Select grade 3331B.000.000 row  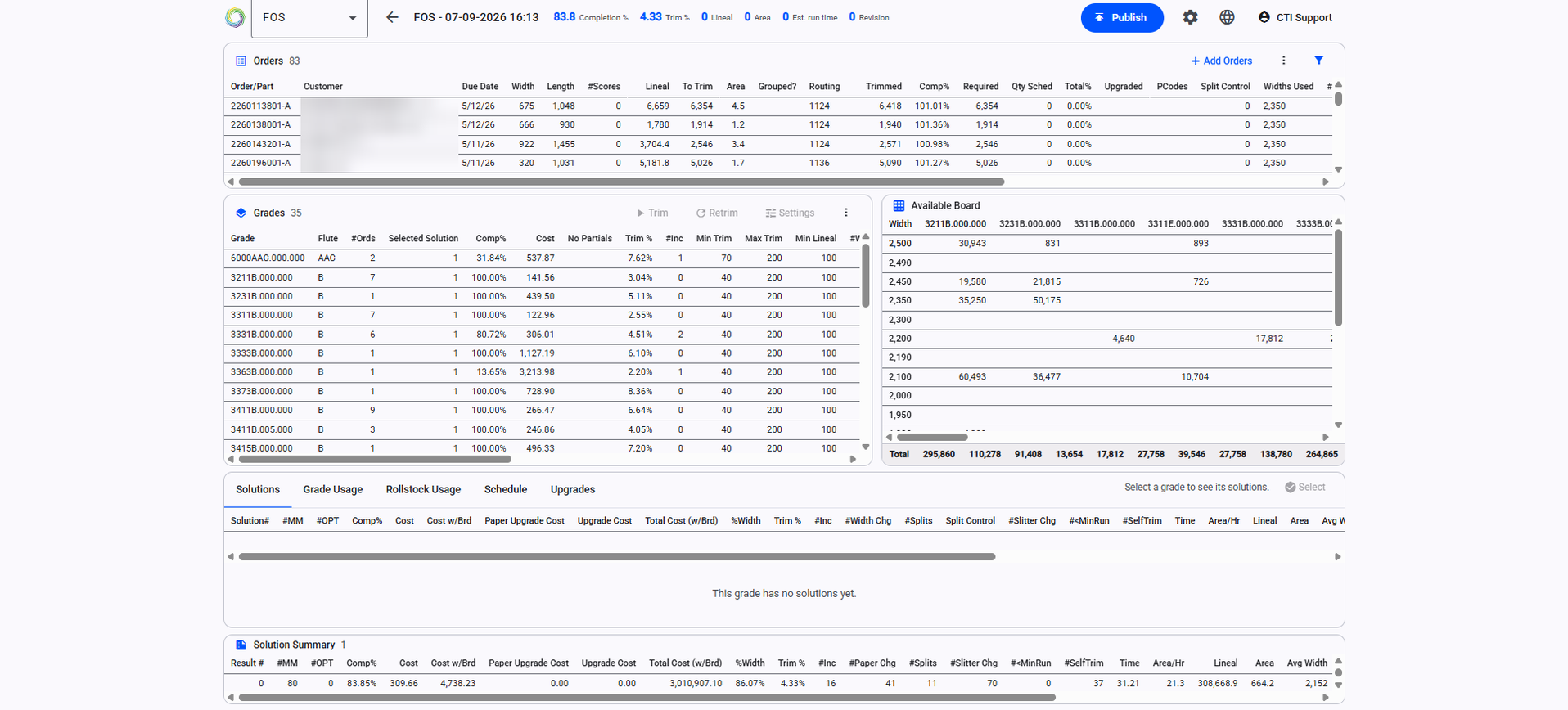tap(542, 334)
